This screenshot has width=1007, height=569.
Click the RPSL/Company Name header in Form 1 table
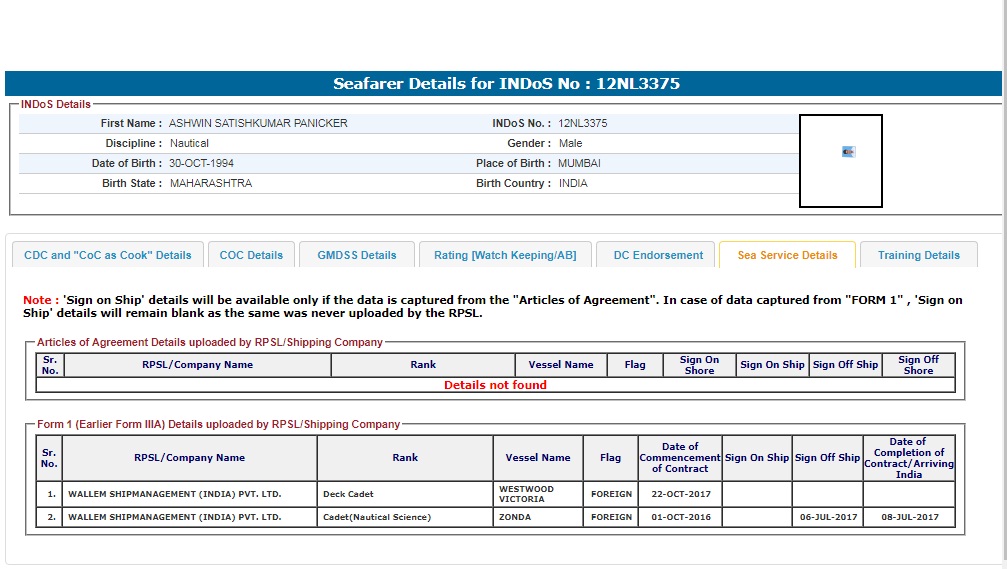[x=189, y=458]
